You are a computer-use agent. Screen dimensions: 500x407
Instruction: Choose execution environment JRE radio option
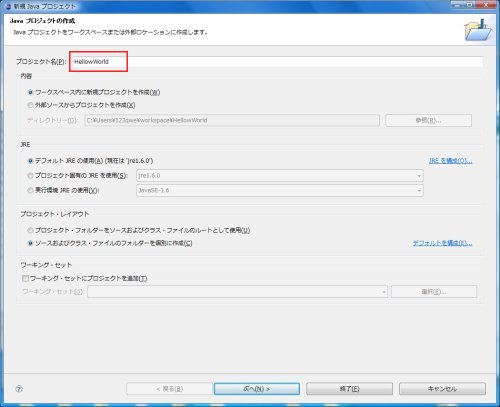(x=30, y=190)
